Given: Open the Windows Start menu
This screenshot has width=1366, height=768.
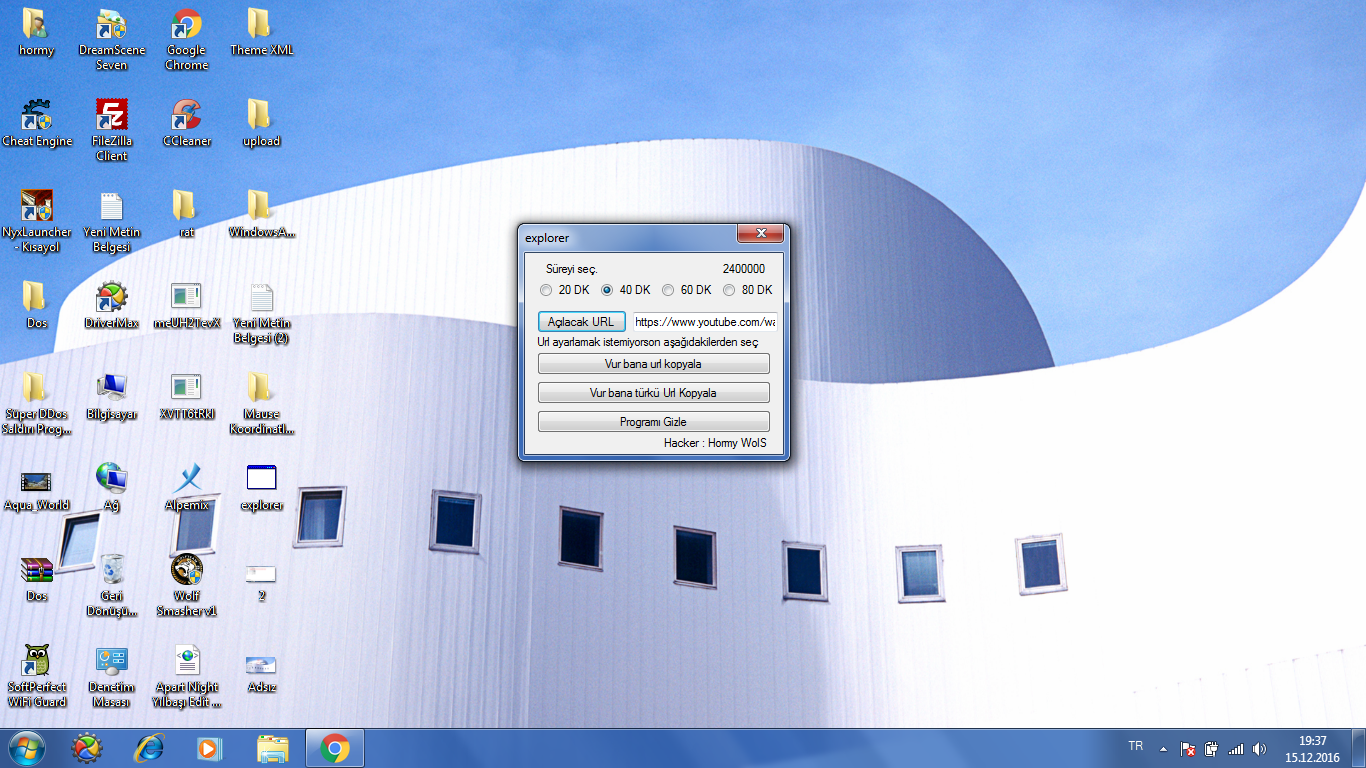Looking at the screenshot, I should point(26,748).
